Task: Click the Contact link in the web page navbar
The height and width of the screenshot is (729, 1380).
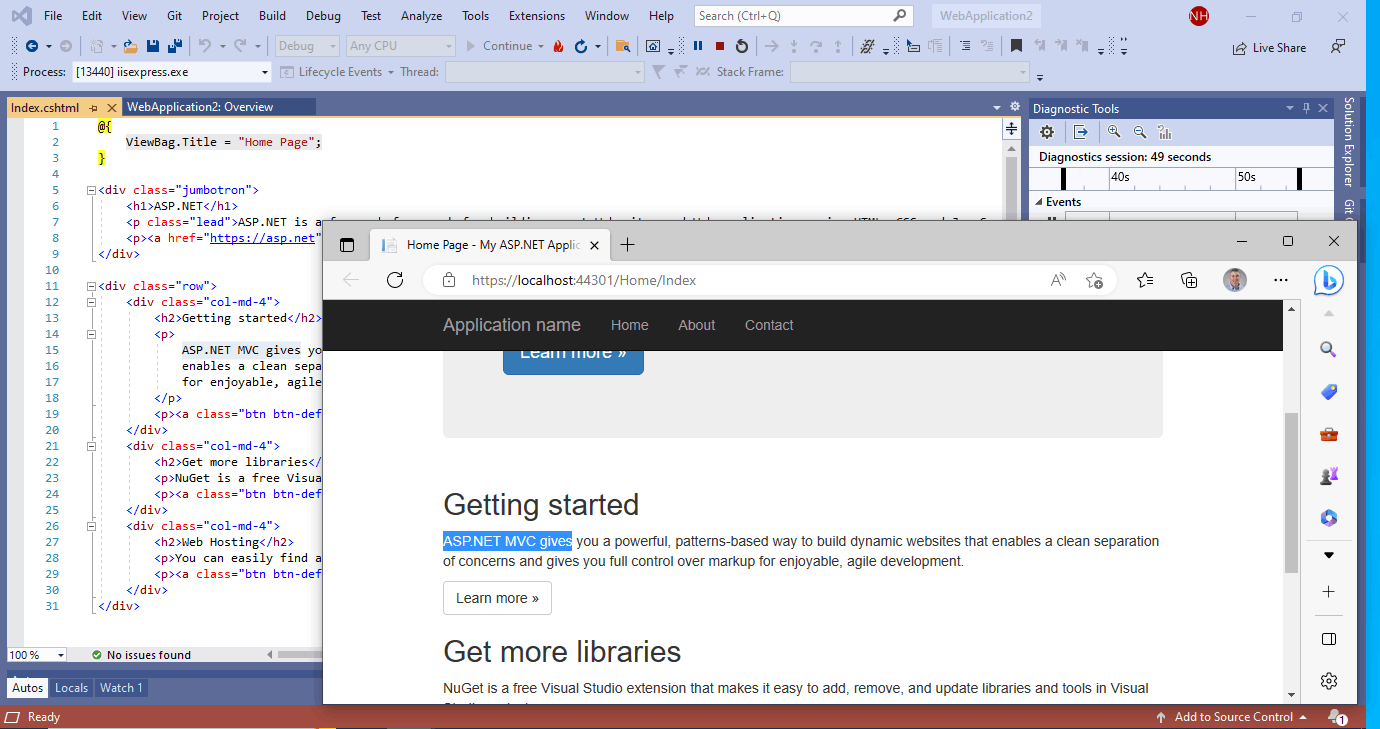Action: pos(769,325)
